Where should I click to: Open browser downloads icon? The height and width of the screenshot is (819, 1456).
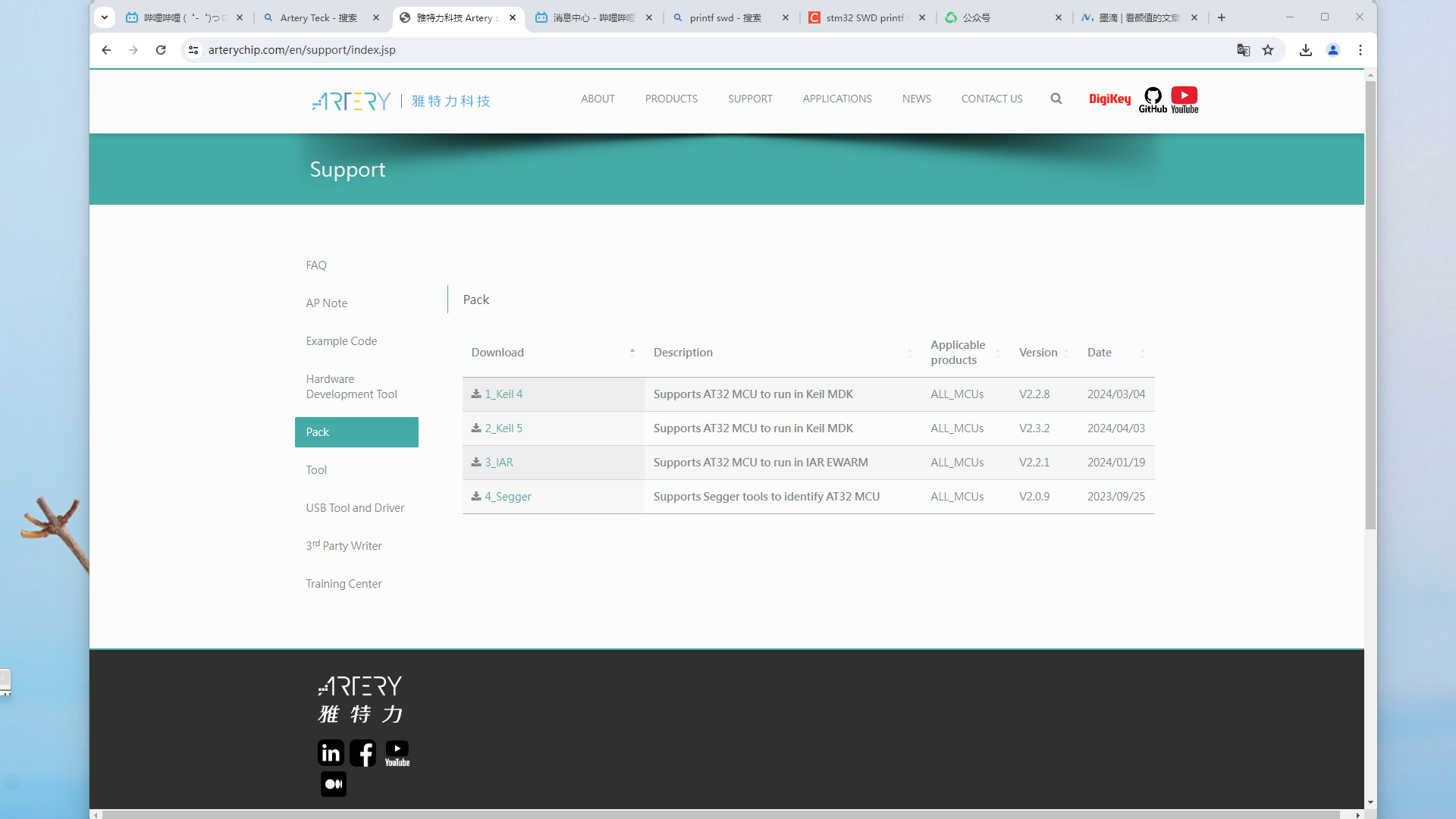pyautogui.click(x=1305, y=50)
